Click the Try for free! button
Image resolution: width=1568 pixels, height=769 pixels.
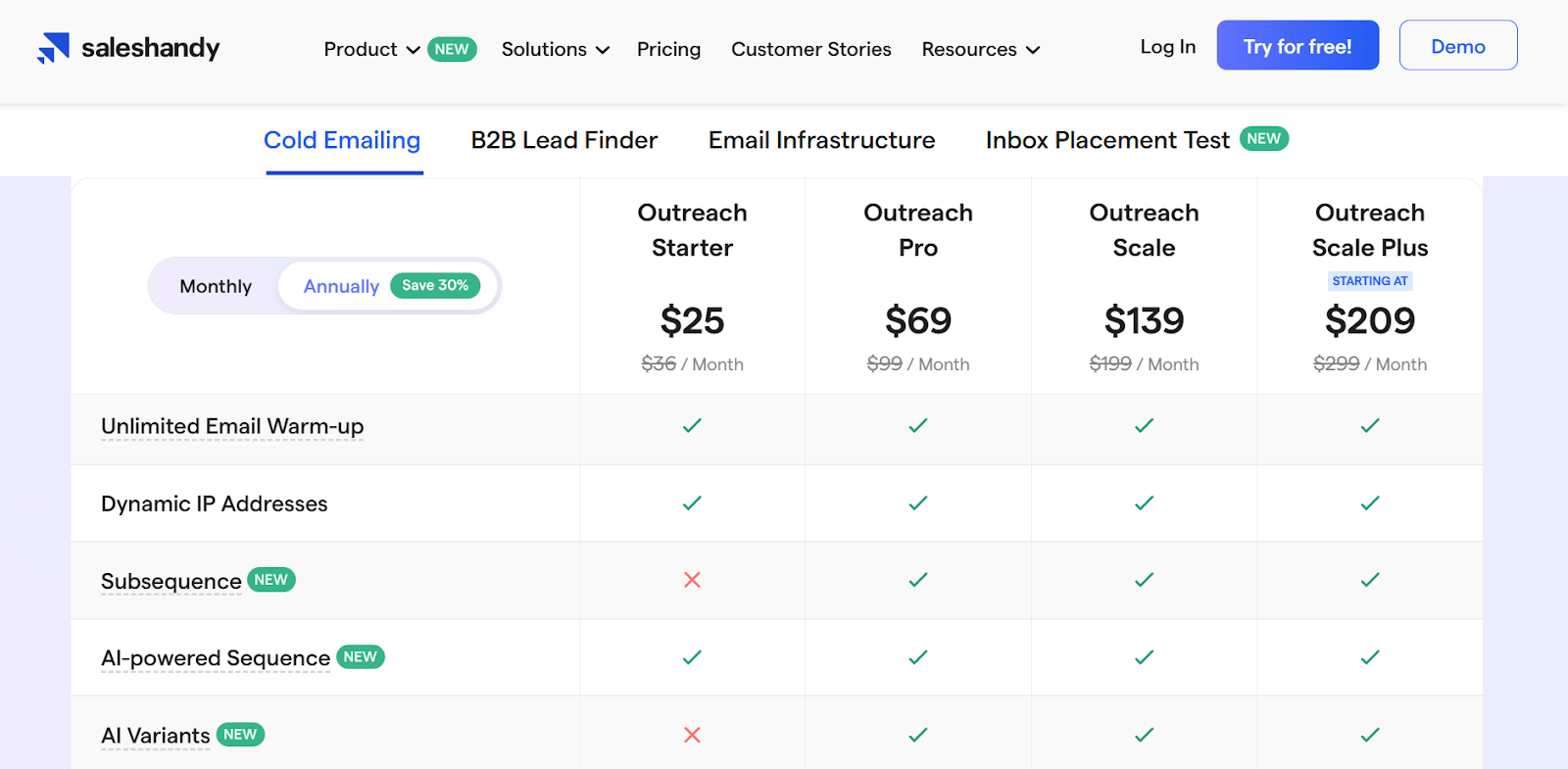(x=1298, y=45)
